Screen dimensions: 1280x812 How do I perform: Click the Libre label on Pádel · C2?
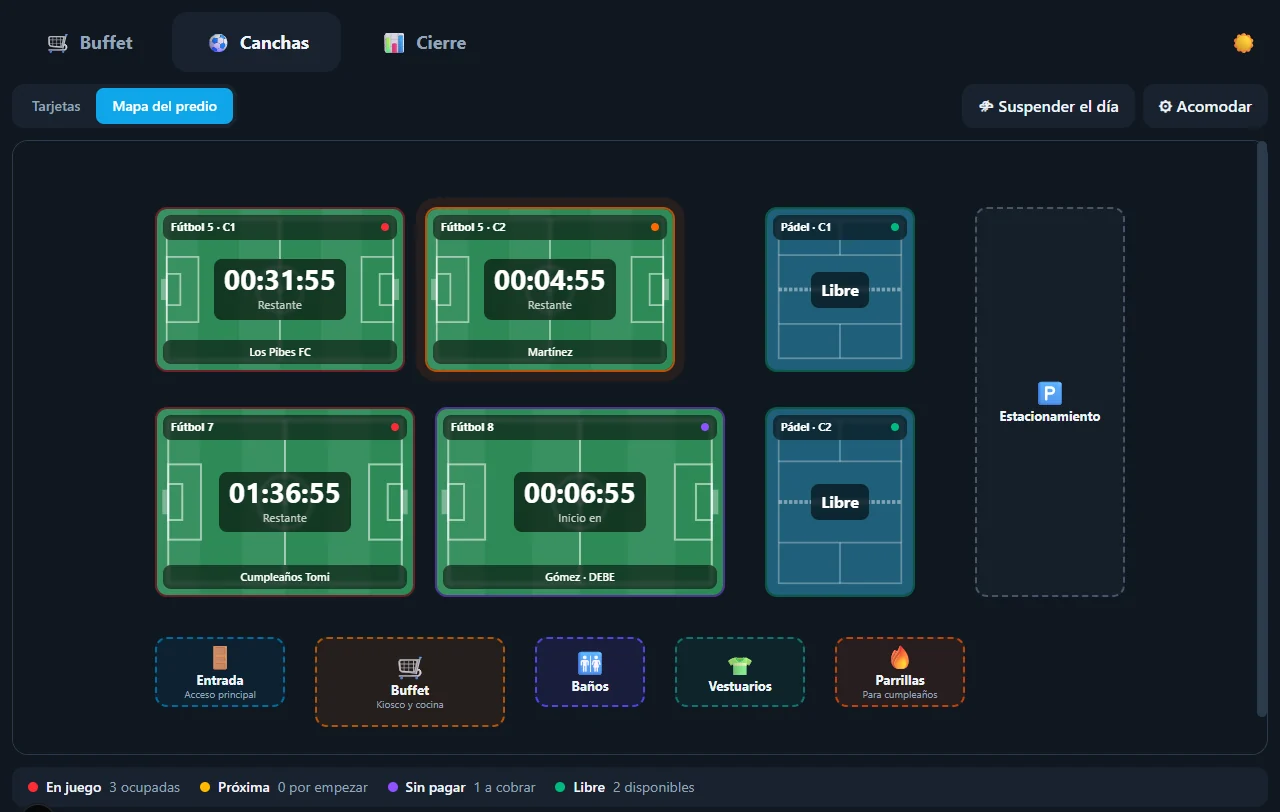840,502
